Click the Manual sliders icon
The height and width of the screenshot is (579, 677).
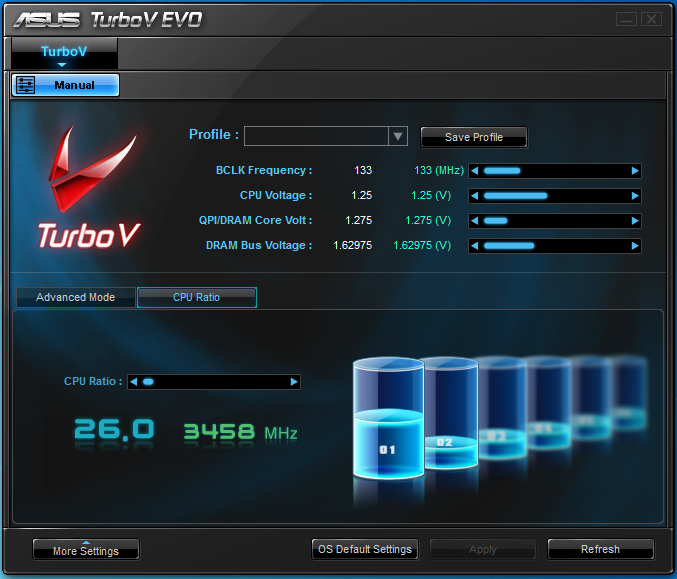pos(25,85)
